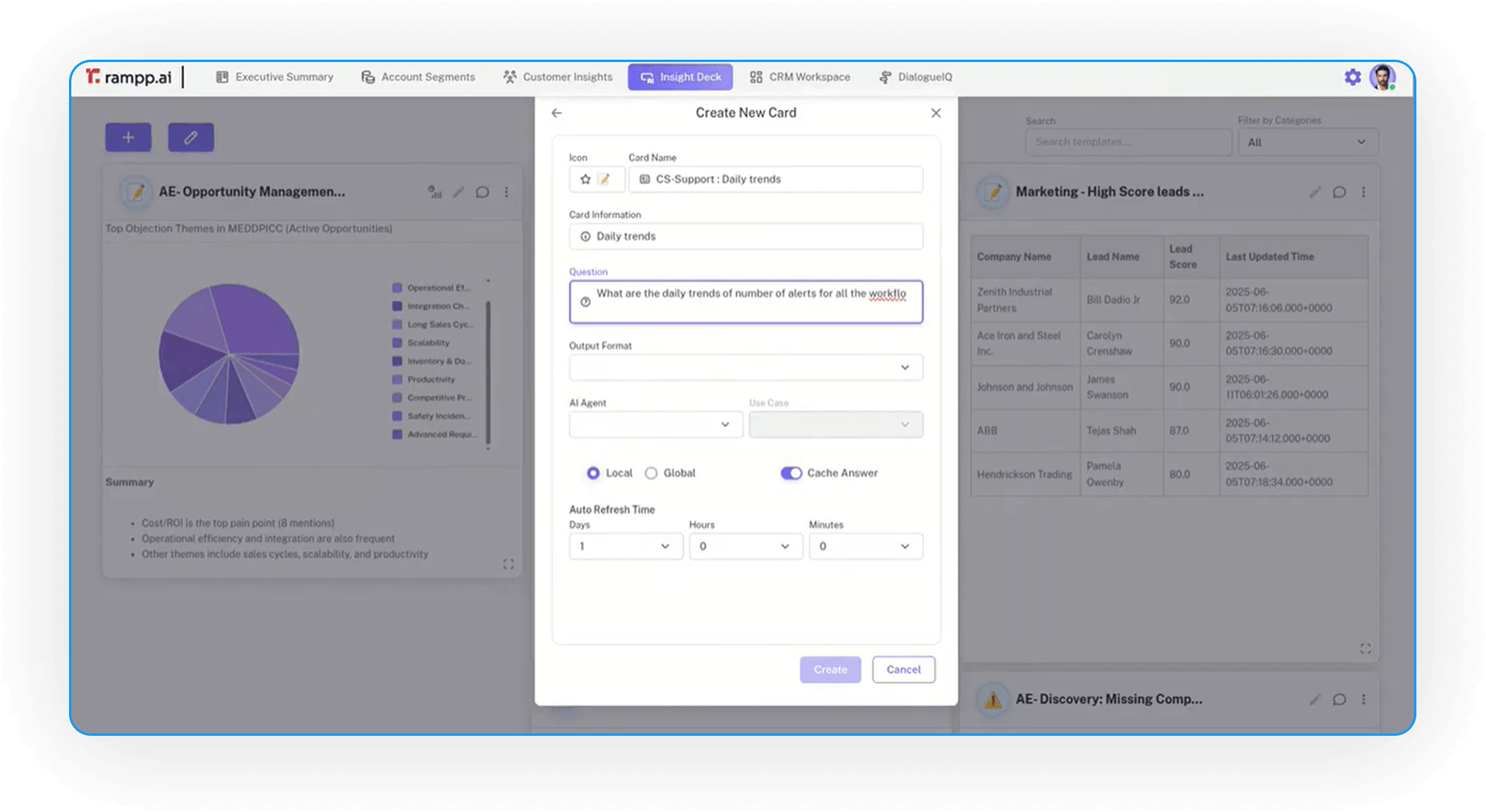The height and width of the screenshot is (812, 1486).
Task: Focus the Card Information input field
Action: [x=745, y=237]
